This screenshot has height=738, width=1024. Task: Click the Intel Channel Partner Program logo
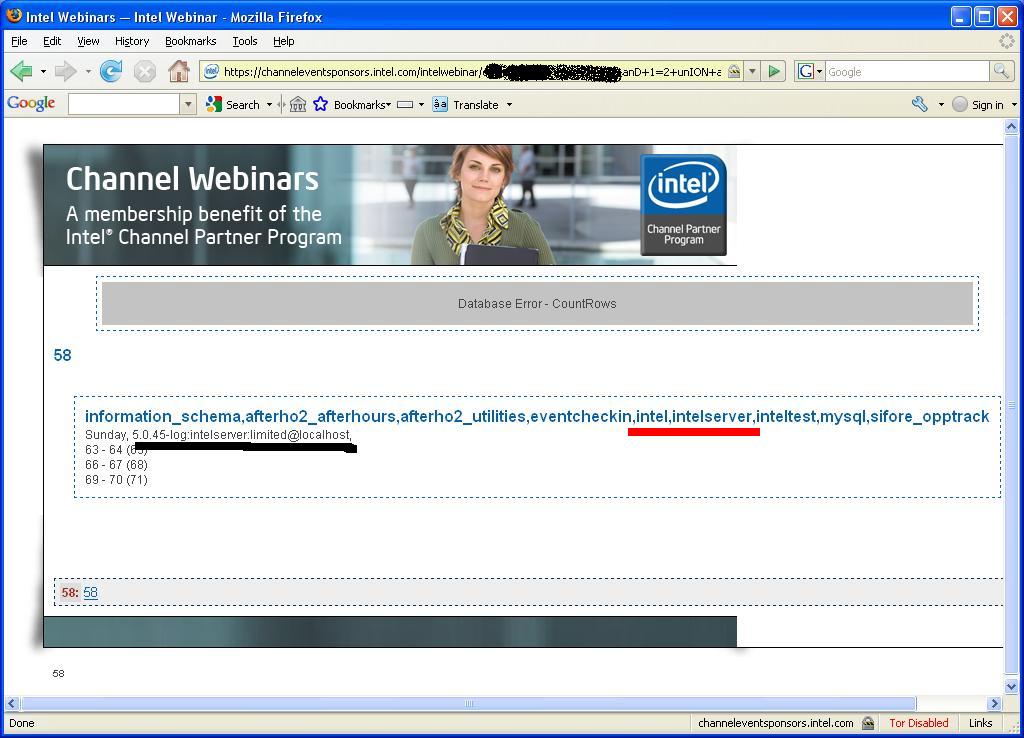(683, 204)
